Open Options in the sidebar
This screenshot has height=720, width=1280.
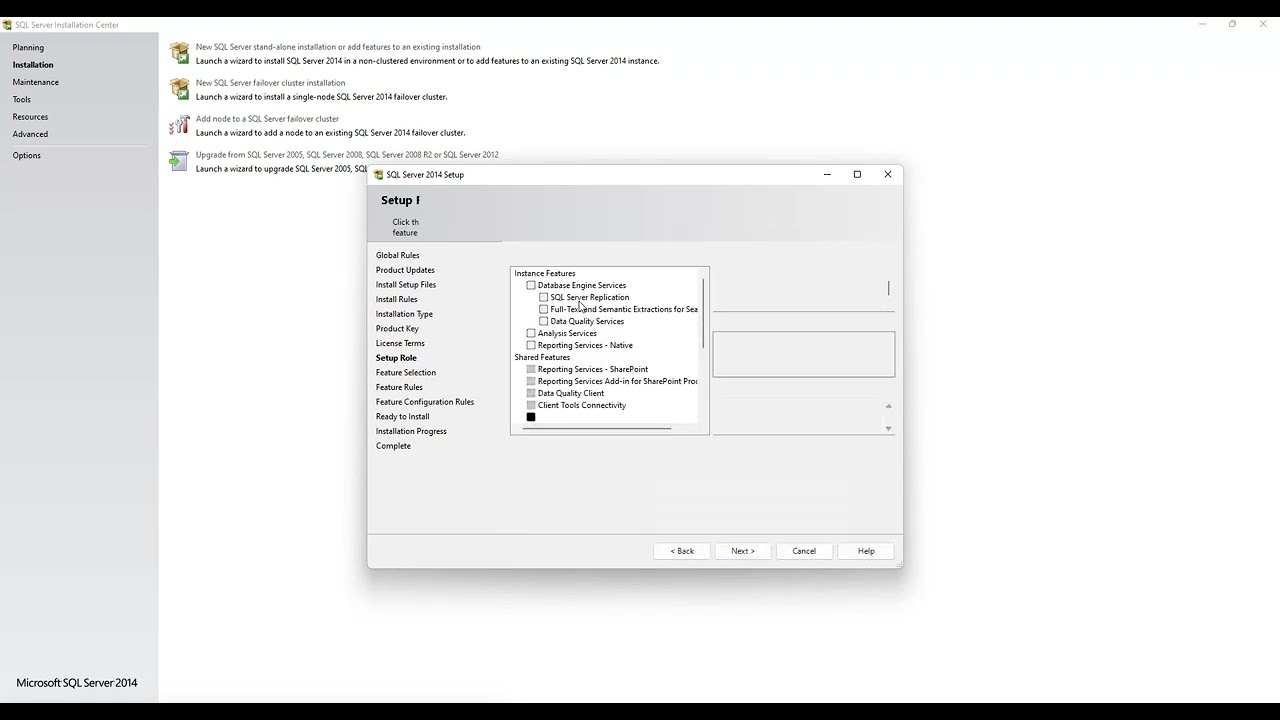pyautogui.click(x=27, y=155)
